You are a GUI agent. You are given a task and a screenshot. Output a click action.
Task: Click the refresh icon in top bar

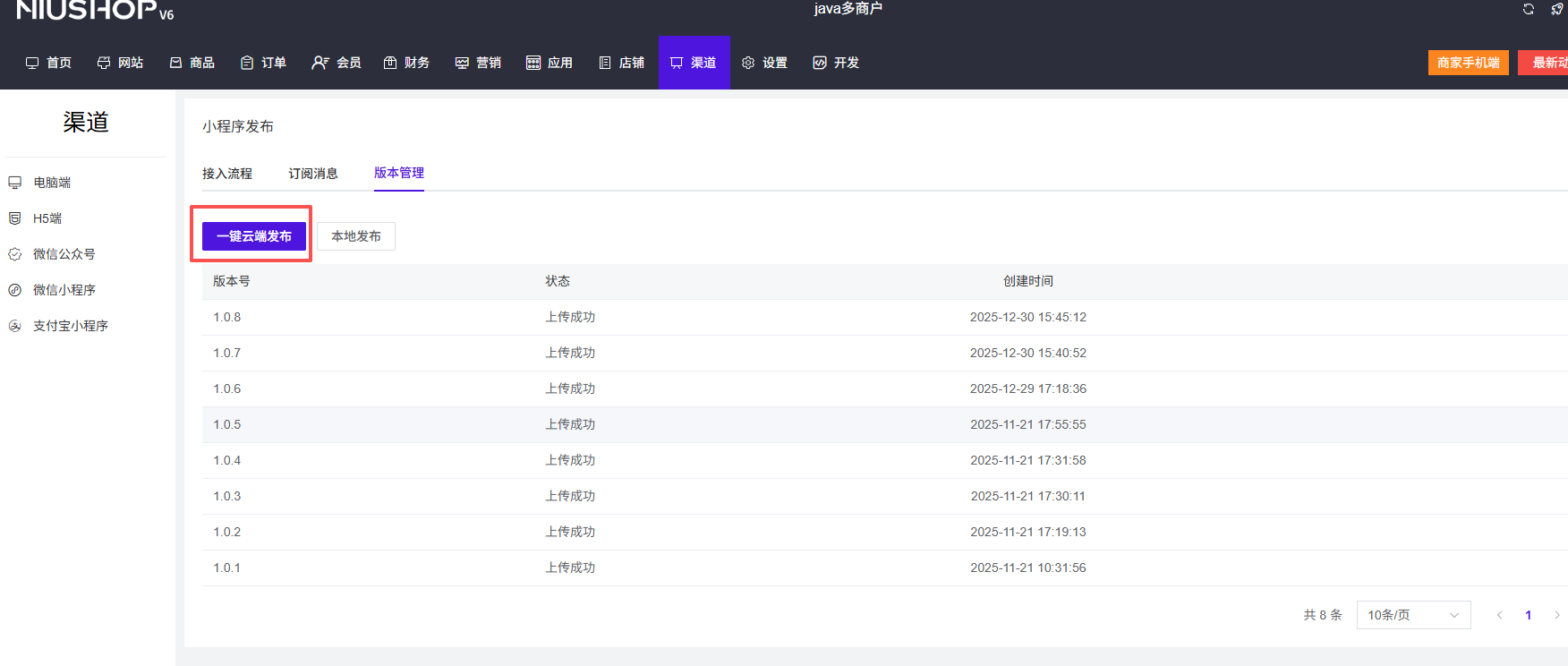1529,9
